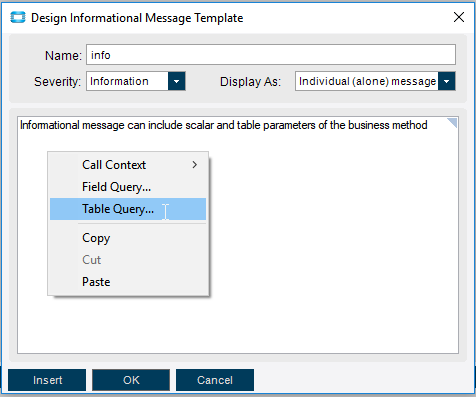Click the blue triangle corner marker in message box

tap(452, 122)
